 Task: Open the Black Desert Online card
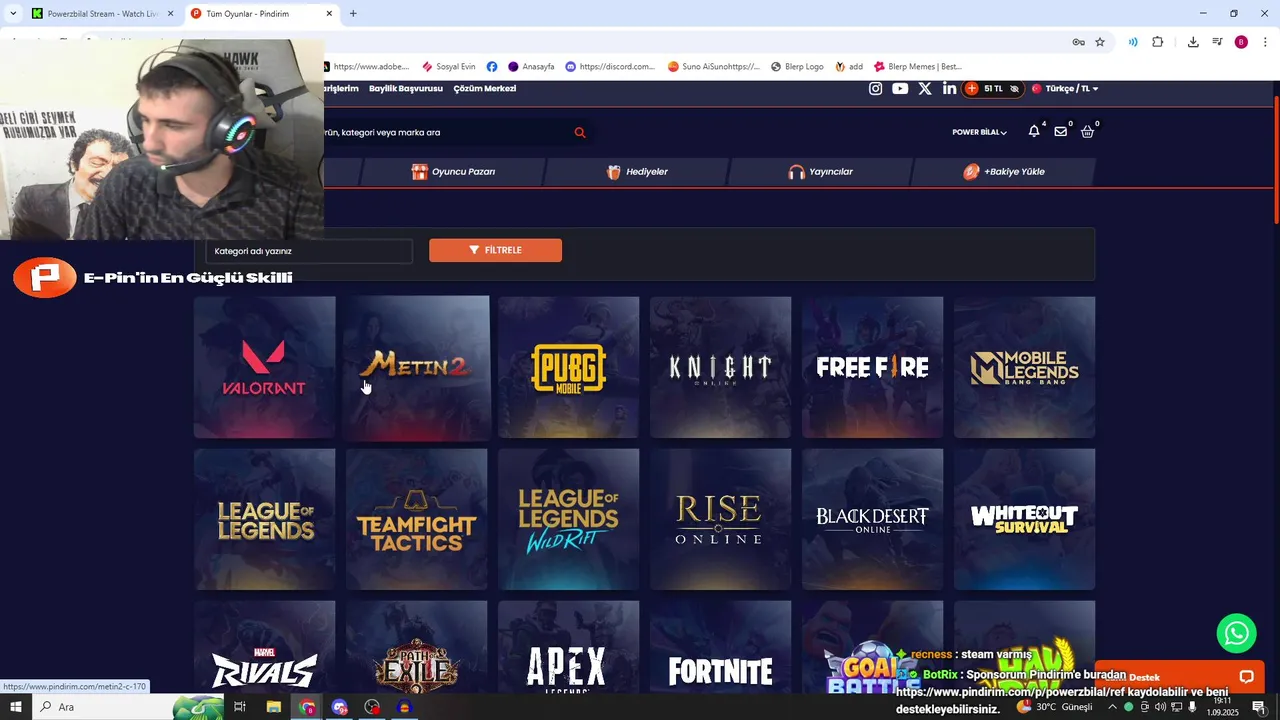tap(873, 519)
